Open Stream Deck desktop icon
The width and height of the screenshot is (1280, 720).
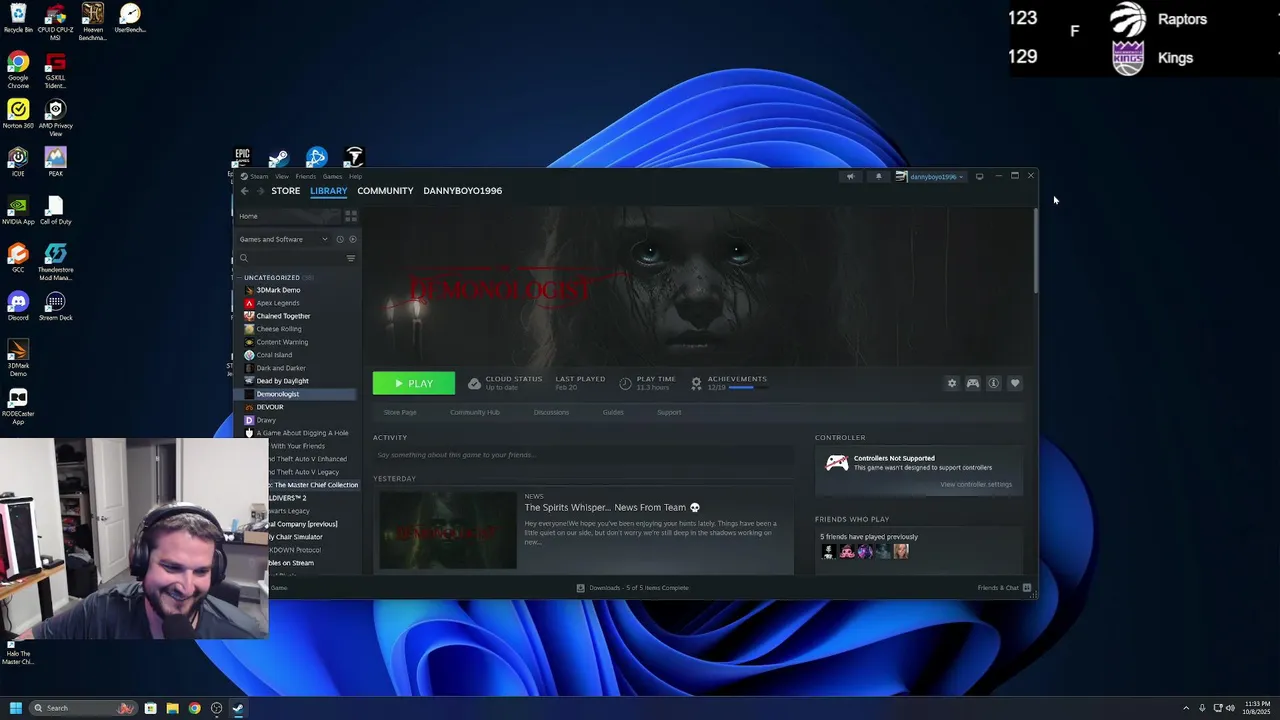pos(55,301)
